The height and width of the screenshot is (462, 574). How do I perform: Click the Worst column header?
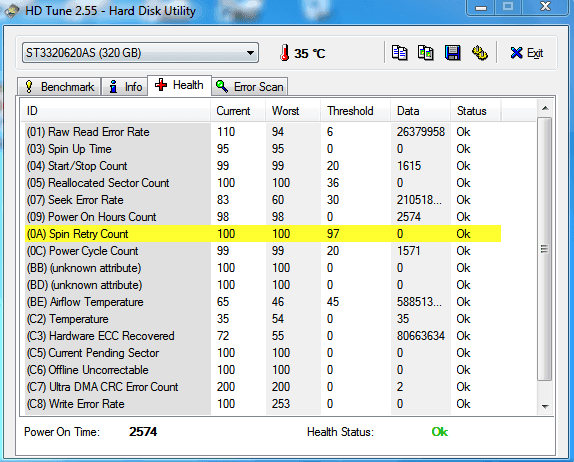point(293,111)
